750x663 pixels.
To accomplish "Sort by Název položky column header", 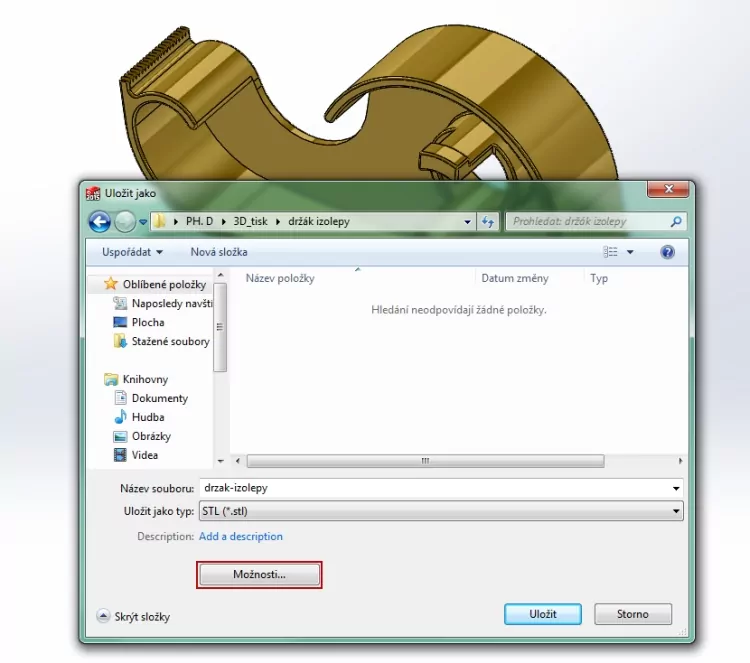I will [x=280, y=278].
